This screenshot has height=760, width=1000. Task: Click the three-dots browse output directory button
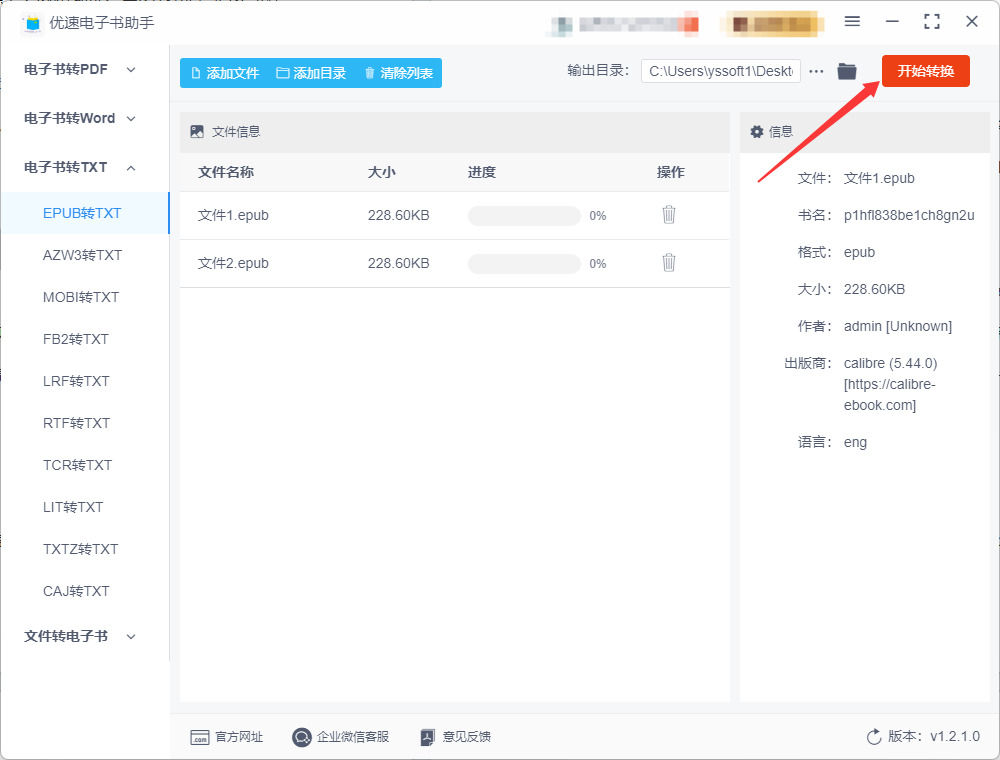pos(816,71)
